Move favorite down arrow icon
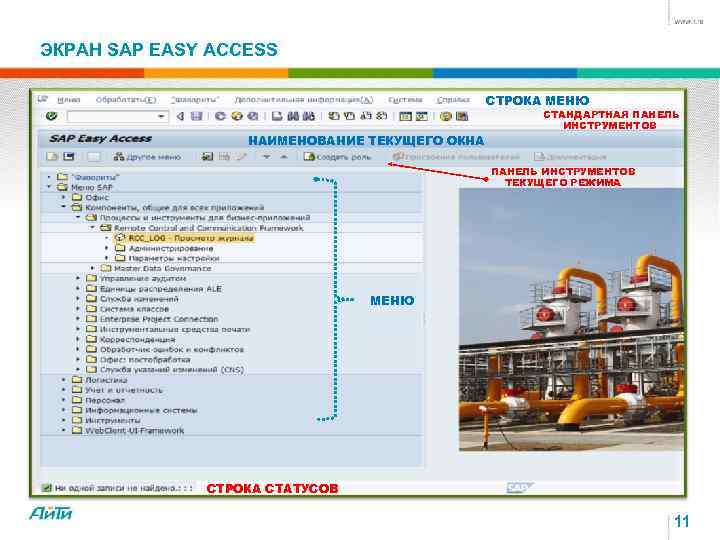The height and width of the screenshot is (540, 720). point(266,157)
